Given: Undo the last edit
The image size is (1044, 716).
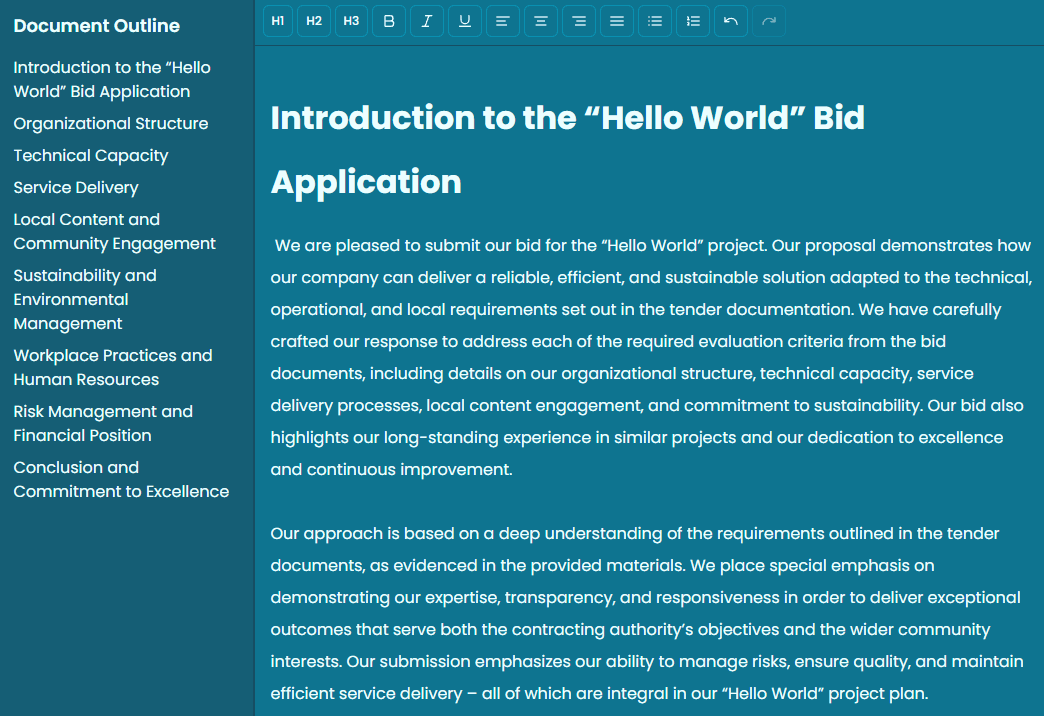Looking at the screenshot, I should tap(730, 20).
